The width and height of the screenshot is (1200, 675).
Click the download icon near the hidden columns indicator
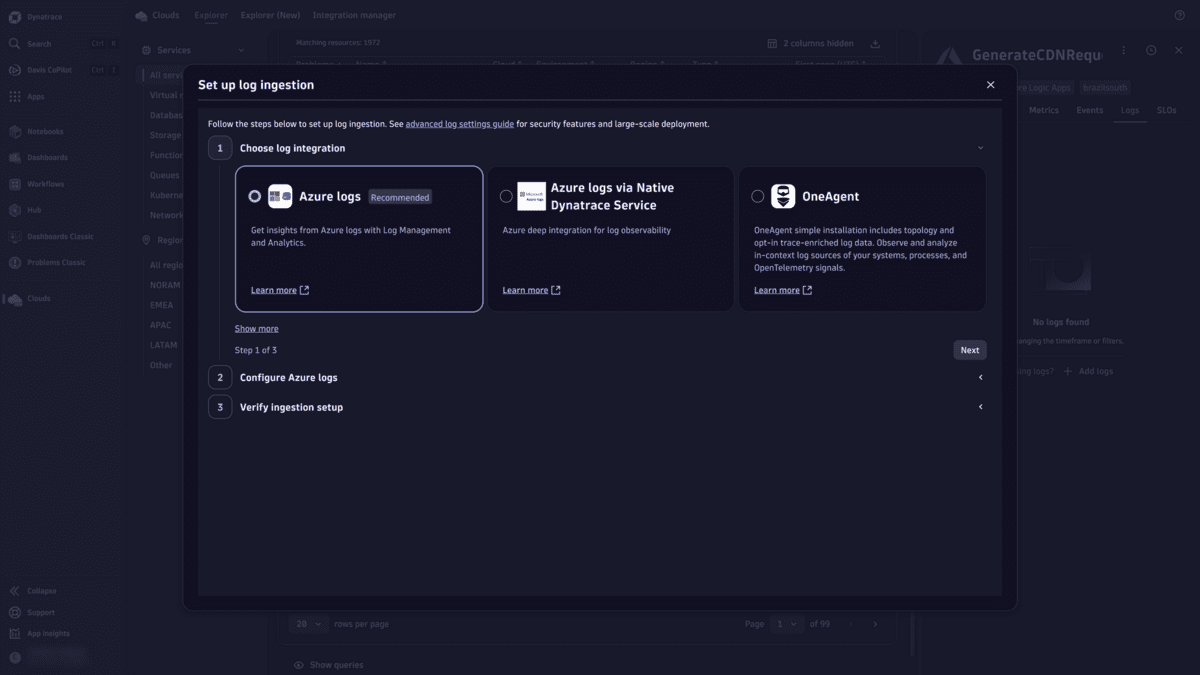(x=875, y=42)
